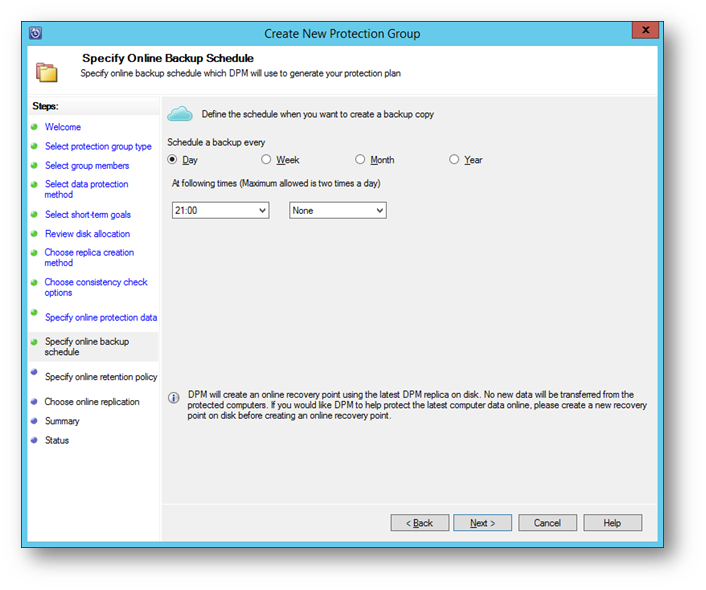Jump to Select data protection method step
This screenshot has width=706, height=590.
86,189
